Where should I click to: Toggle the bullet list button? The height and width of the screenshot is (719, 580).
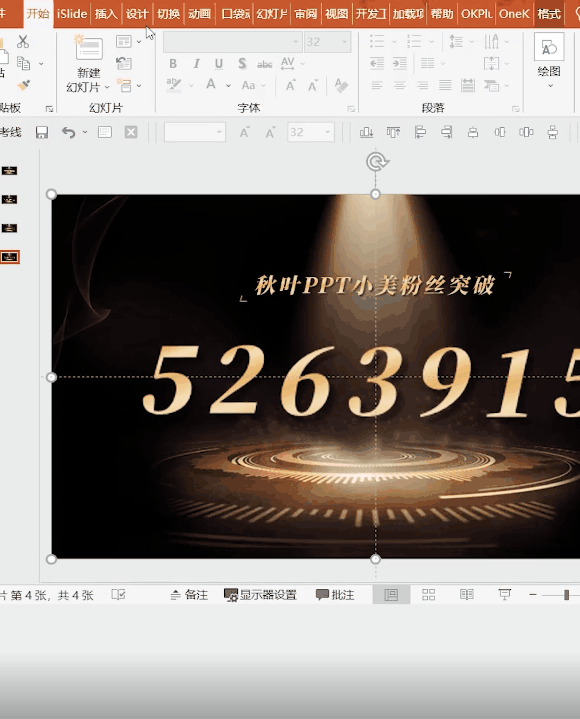[377, 41]
